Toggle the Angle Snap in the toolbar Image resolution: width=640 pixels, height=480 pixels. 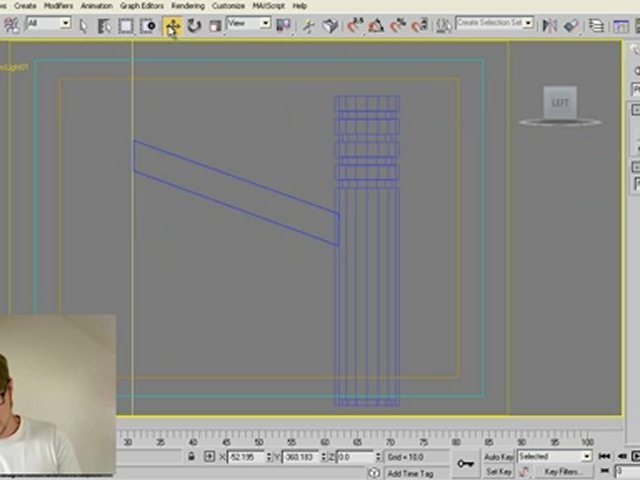[375, 26]
